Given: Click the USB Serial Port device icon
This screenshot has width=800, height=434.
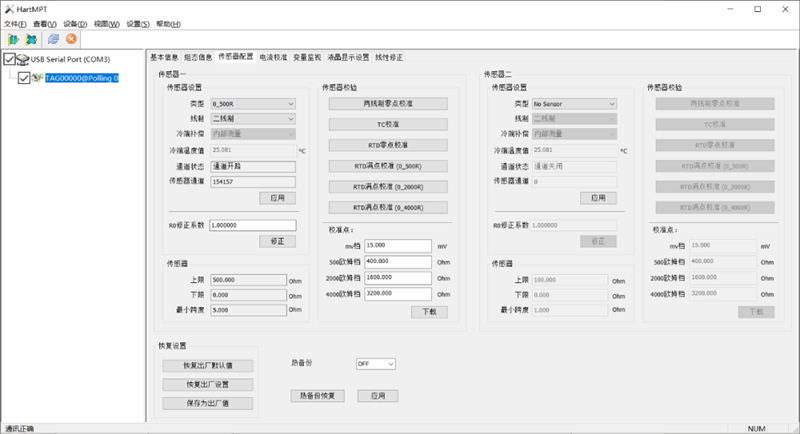Looking at the screenshot, I should coord(23,60).
